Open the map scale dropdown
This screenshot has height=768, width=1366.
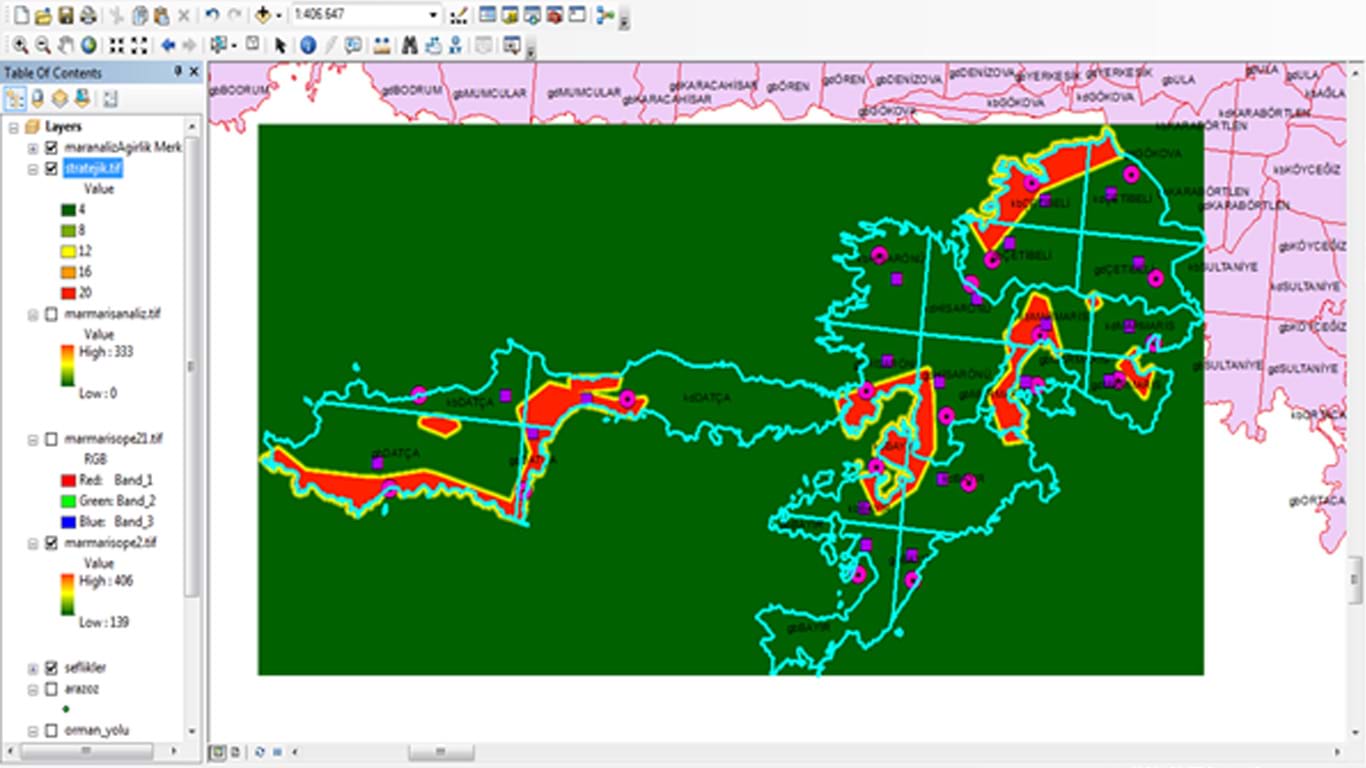tap(433, 16)
